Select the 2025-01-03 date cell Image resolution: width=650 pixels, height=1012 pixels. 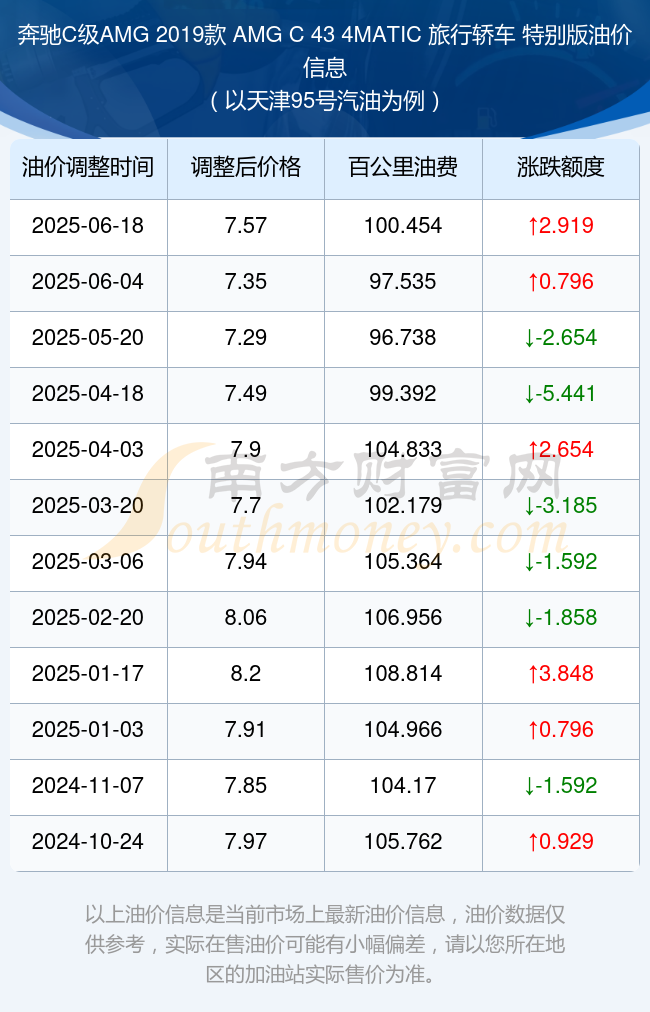88,730
